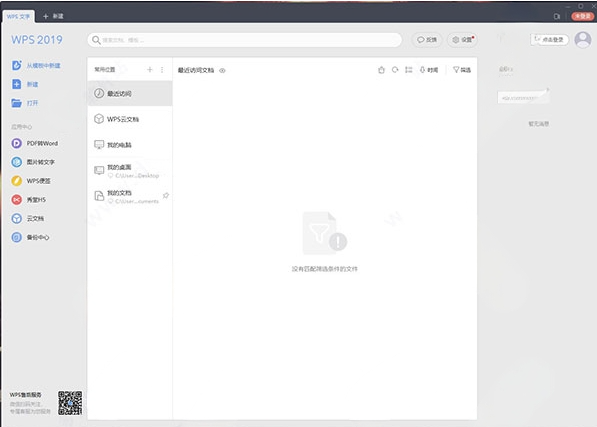Toggle the list view layout icon
Screen dimensions: 597x427
click(409, 70)
